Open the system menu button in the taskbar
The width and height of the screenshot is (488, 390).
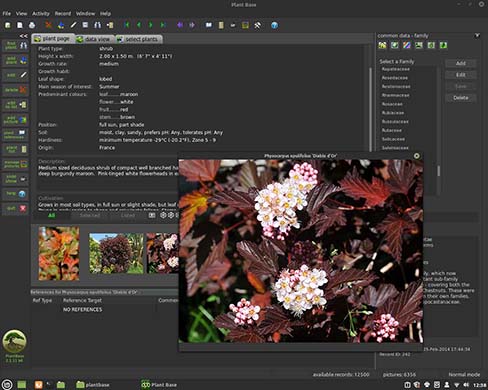7,384
